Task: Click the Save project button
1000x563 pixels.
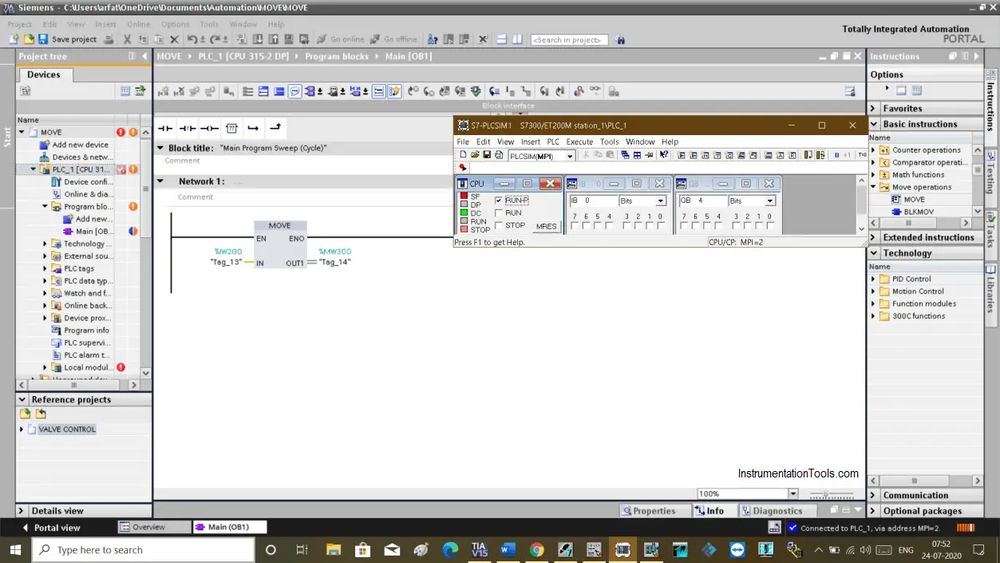Action: pos(68,39)
